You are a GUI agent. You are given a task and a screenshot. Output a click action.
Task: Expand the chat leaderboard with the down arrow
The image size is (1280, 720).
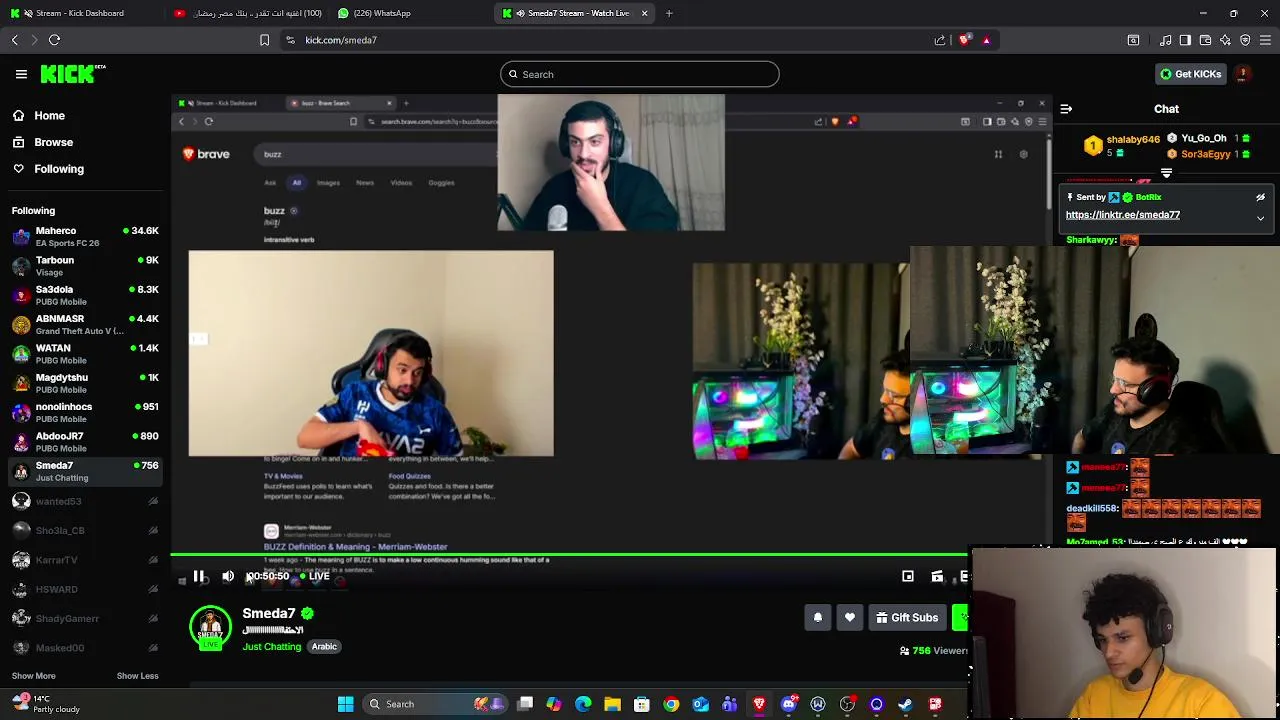1166,173
